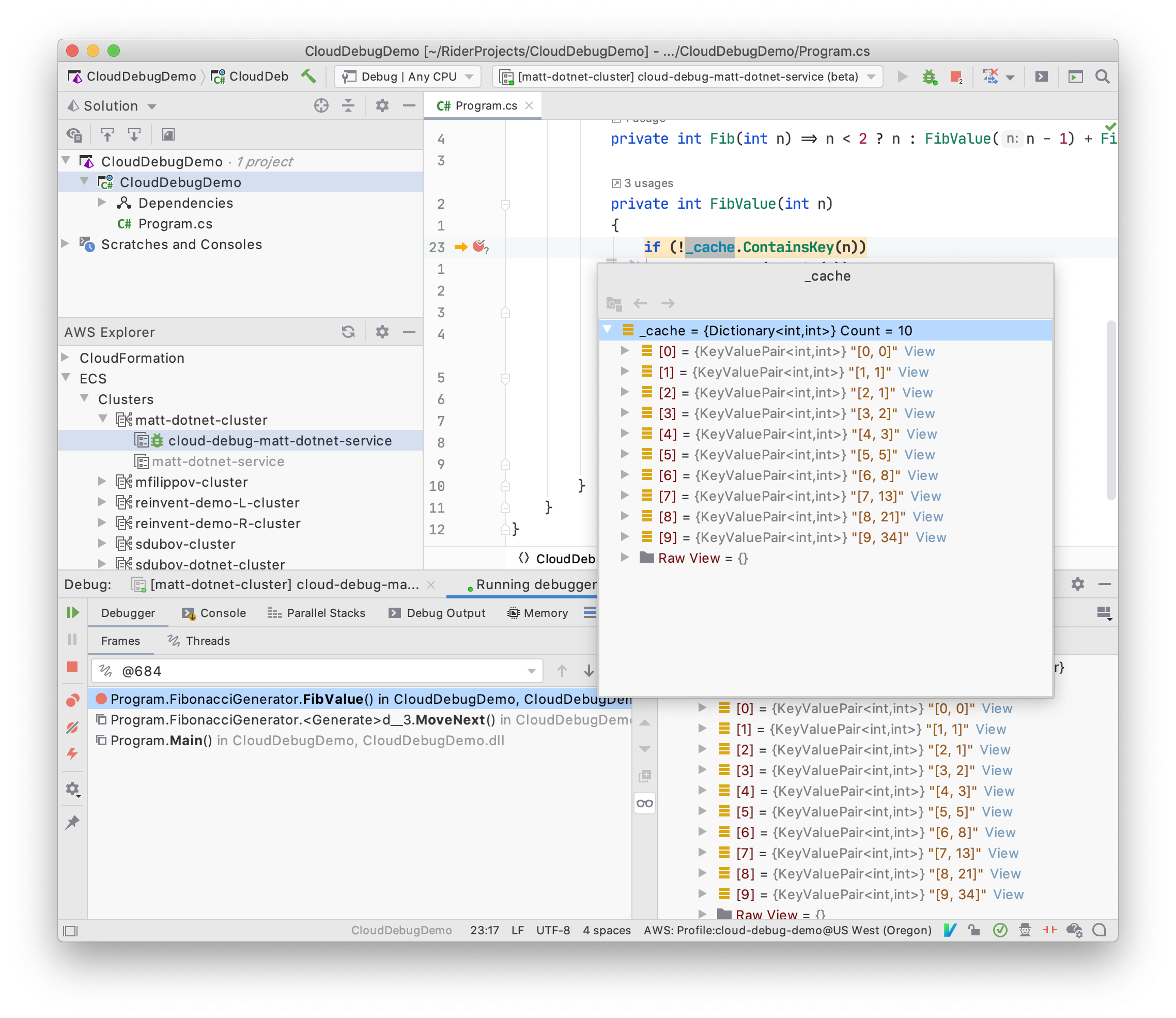1176x1018 pixels.
Task: Start debugging with the green bug icon
Action: (930, 76)
